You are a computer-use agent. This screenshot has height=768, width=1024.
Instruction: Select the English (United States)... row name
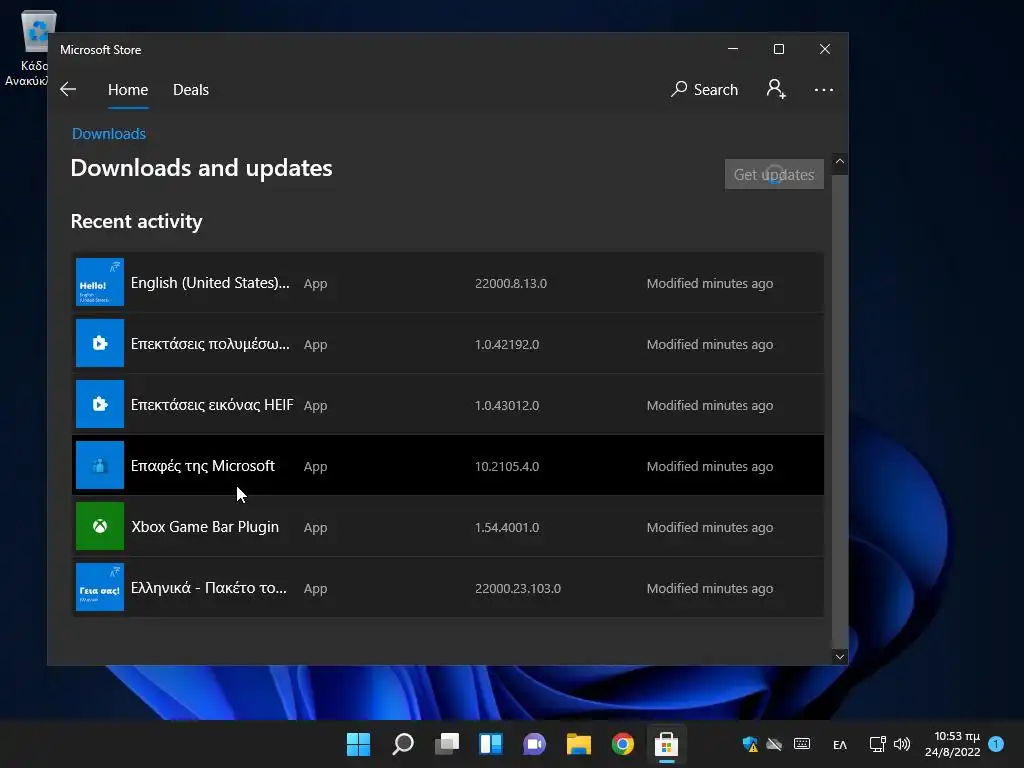pyautogui.click(x=210, y=283)
